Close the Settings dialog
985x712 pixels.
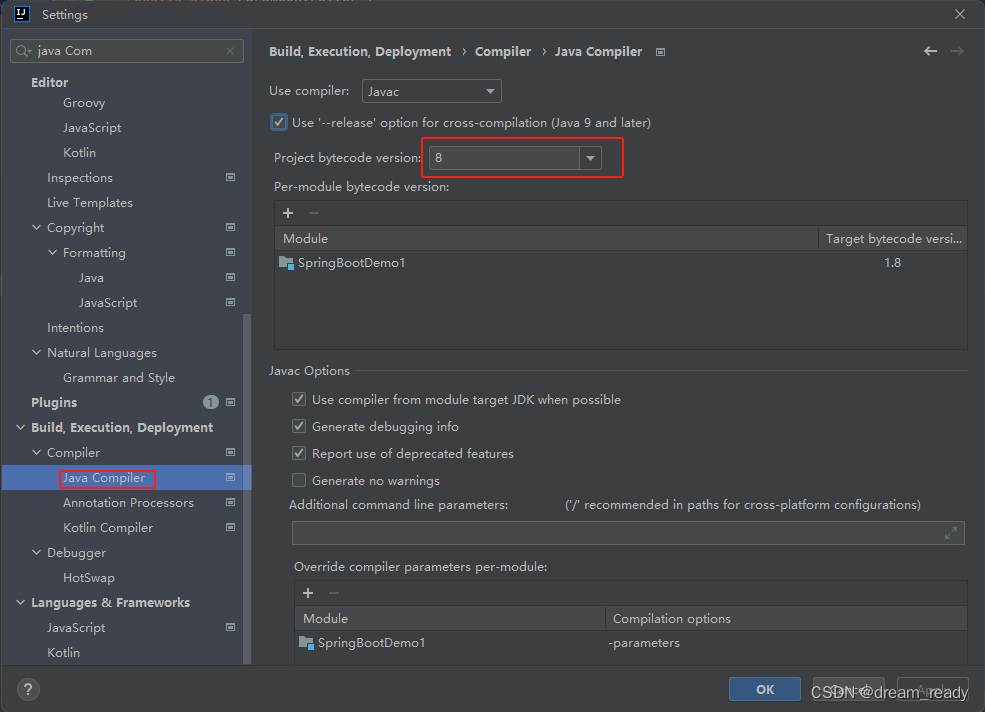[x=960, y=14]
